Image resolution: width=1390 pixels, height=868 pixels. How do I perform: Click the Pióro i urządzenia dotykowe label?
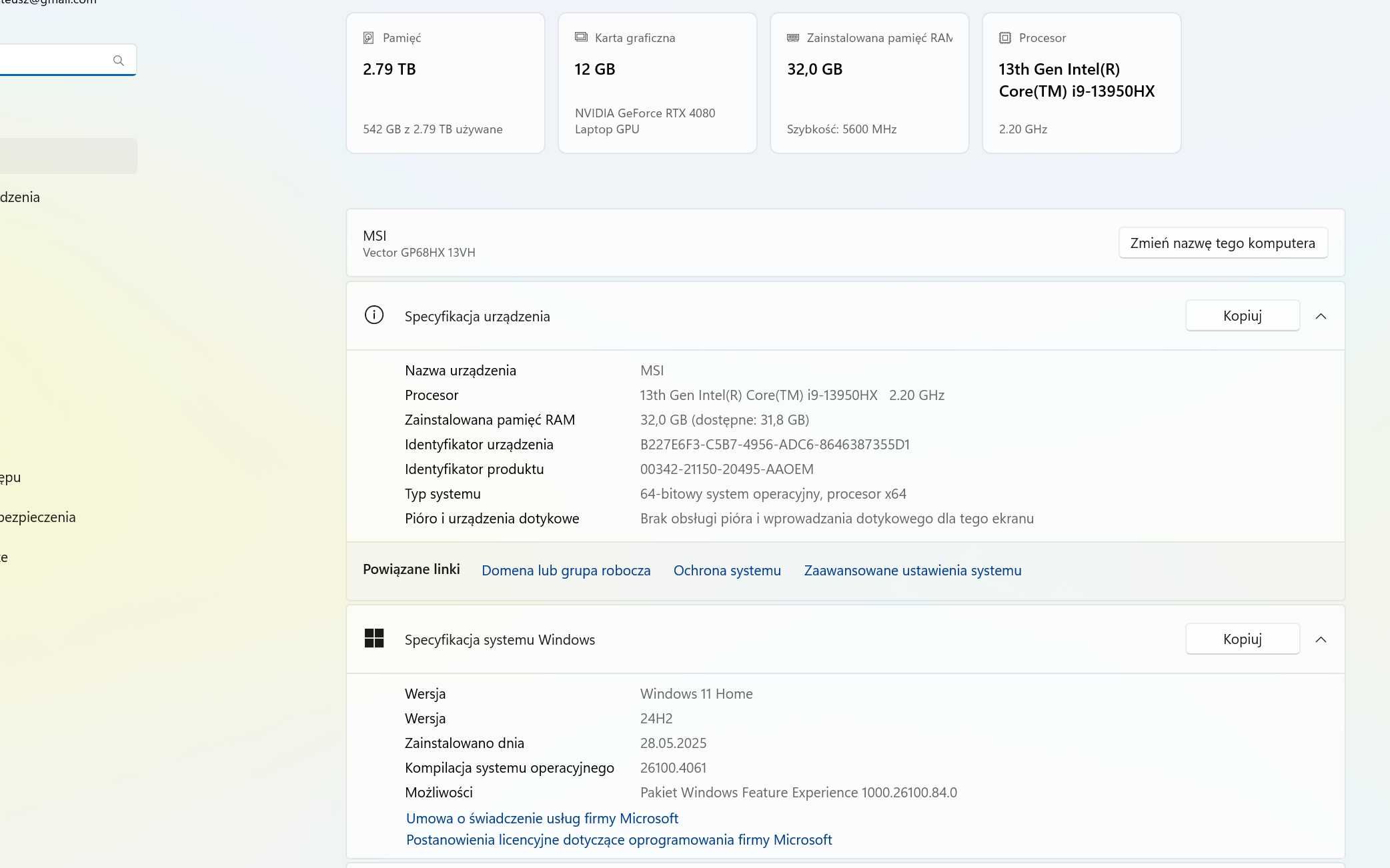click(492, 519)
